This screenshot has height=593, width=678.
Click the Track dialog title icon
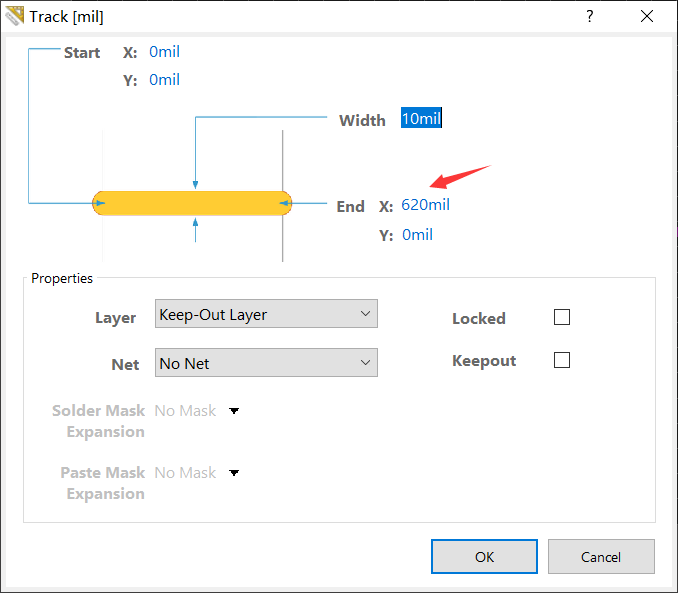pos(14,16)
